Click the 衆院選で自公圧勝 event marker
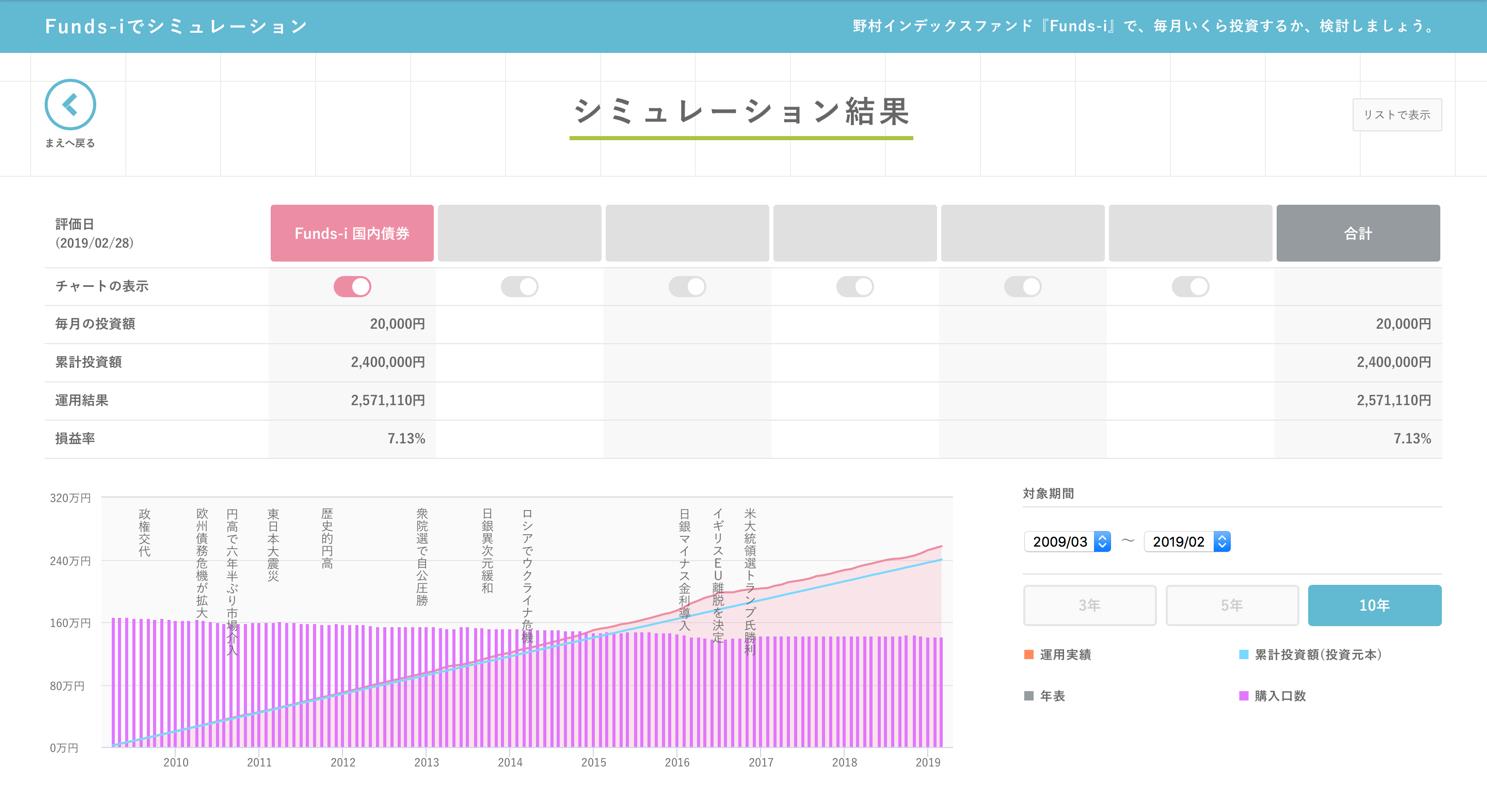This screenshot has width=1487, height=803. coord(422,557)
